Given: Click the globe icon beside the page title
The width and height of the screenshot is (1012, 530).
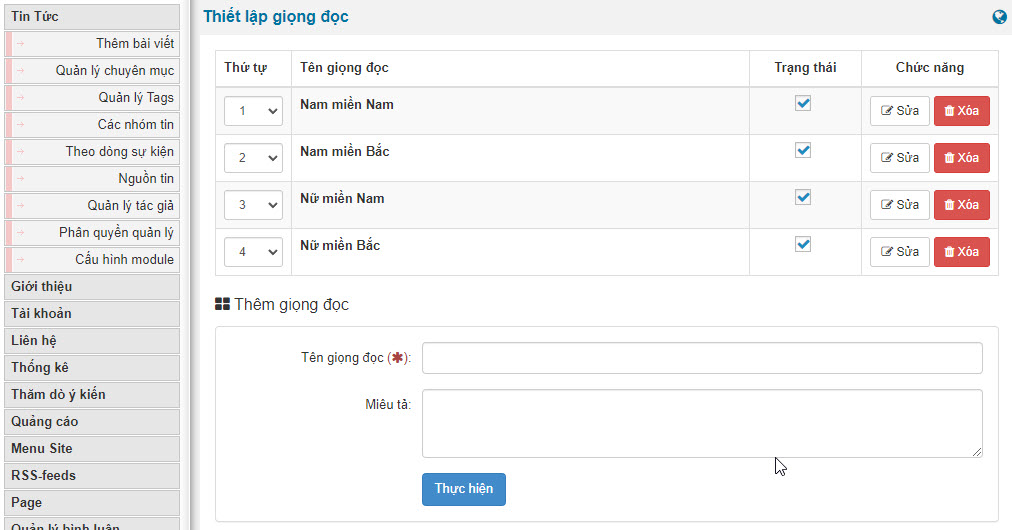Looking at the screenshot, I should click(x=999, y=17).
